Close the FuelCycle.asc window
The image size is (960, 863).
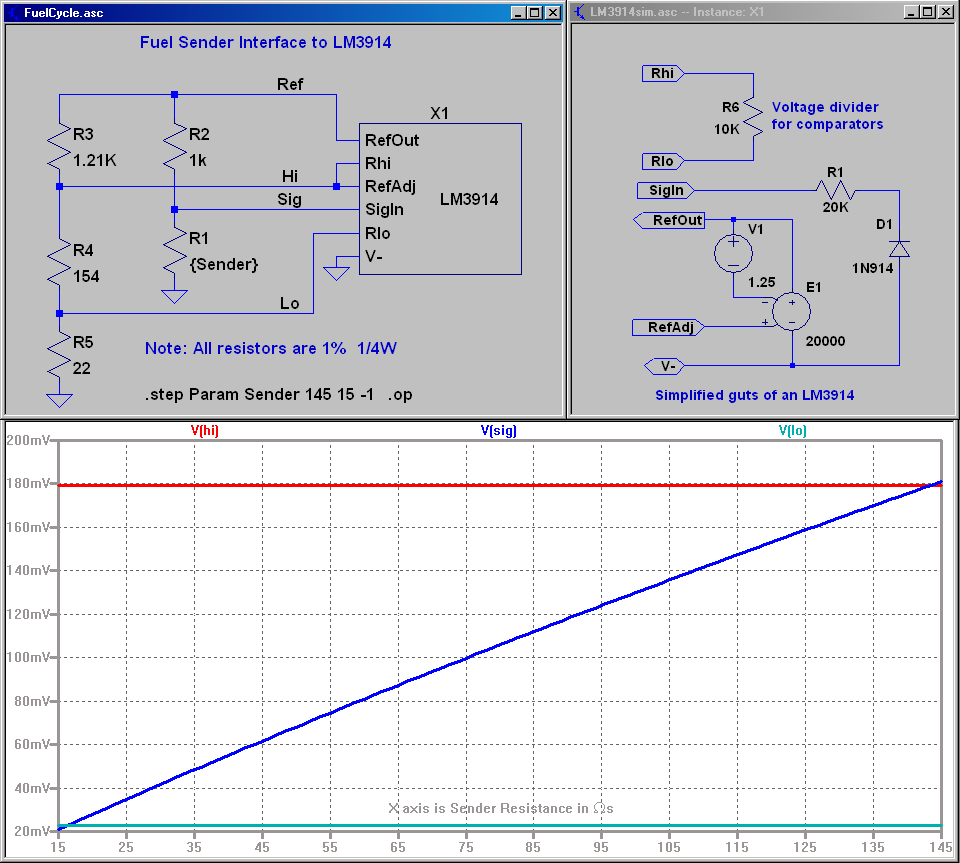[553, 13]
